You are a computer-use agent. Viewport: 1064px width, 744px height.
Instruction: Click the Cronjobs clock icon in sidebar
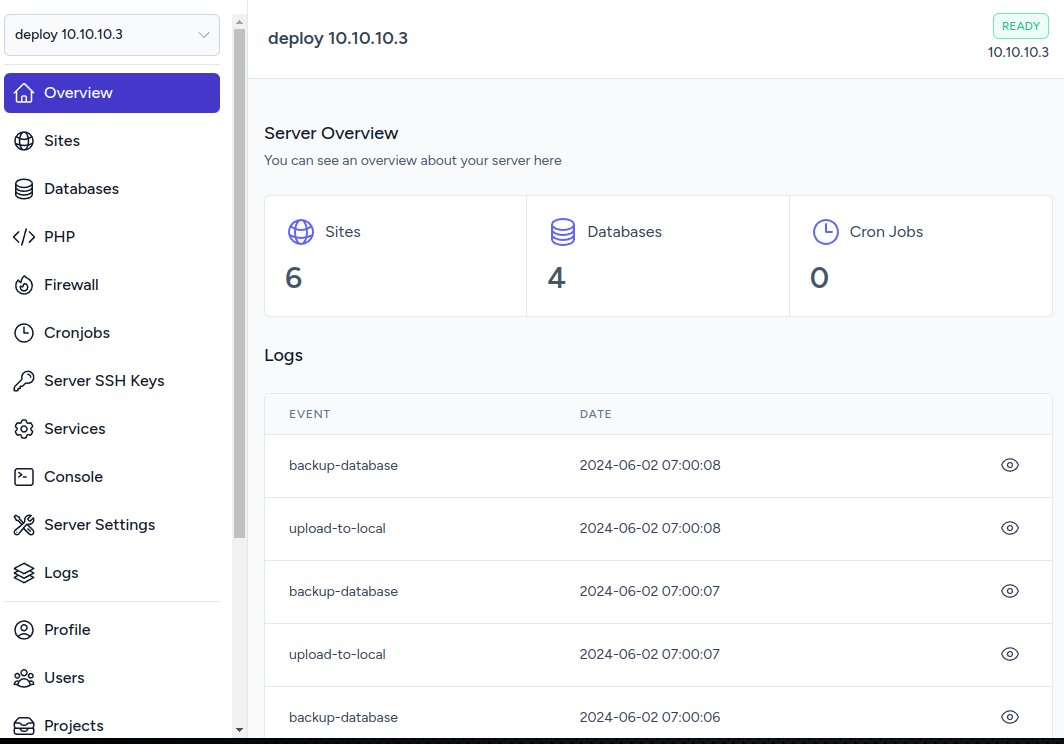pyautogui.click(x=24, y=333)
